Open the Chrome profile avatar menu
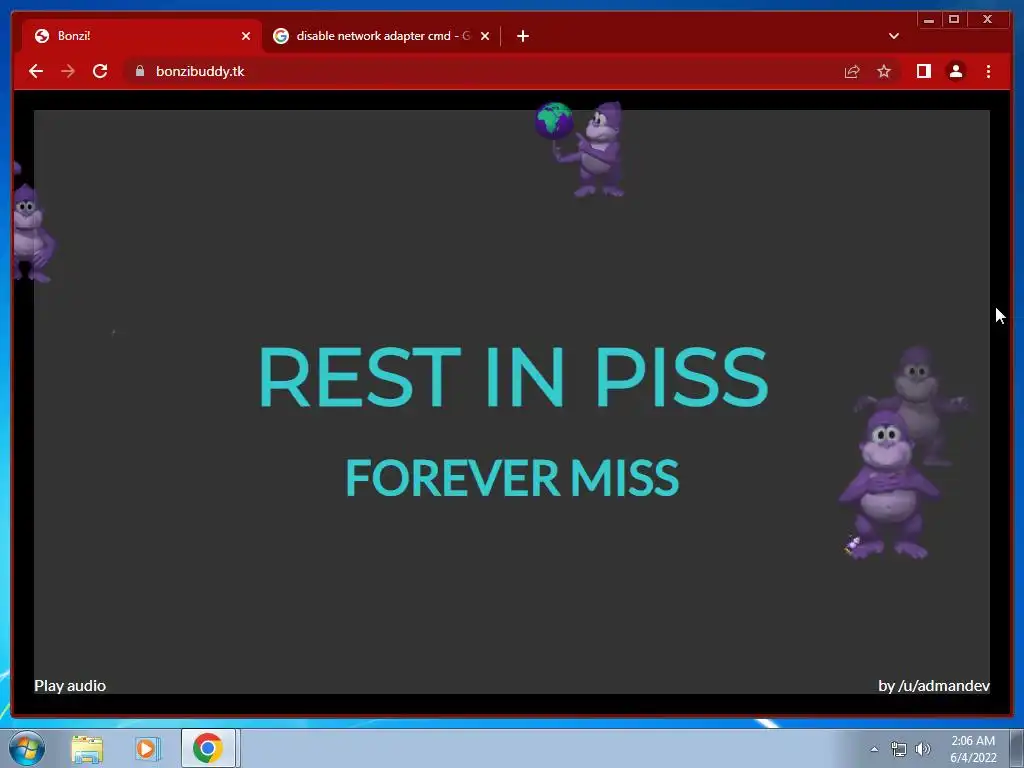This screenshot has height=768, width=1024. 955,71
